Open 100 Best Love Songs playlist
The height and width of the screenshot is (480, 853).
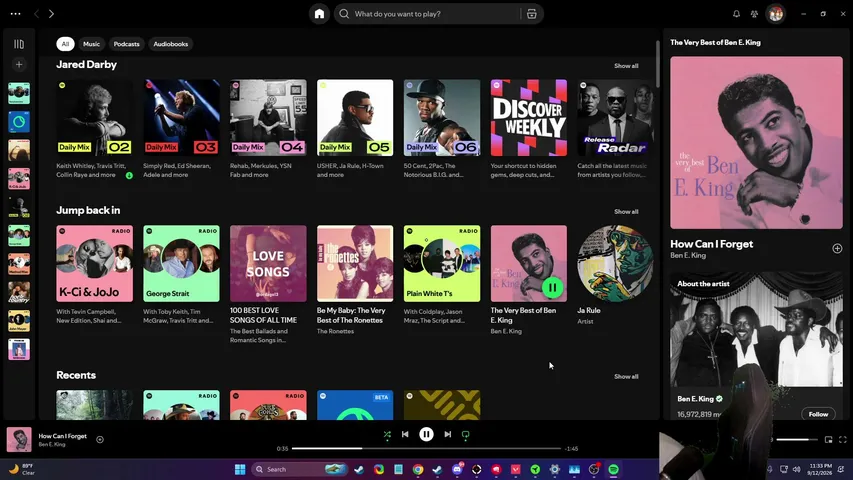pyautogui.click(x=268, y=263)
